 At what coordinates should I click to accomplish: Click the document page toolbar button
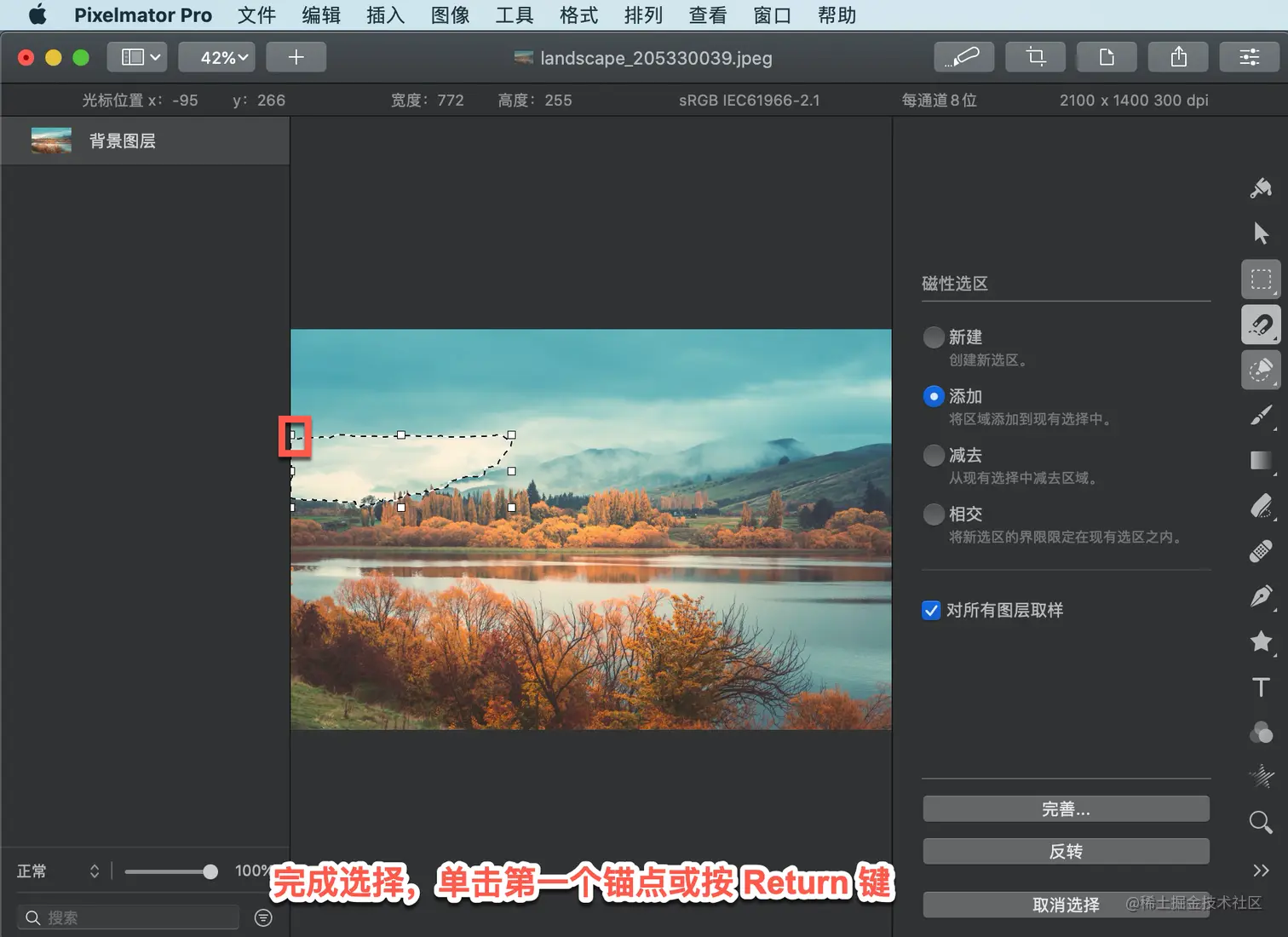point(1107,57)
